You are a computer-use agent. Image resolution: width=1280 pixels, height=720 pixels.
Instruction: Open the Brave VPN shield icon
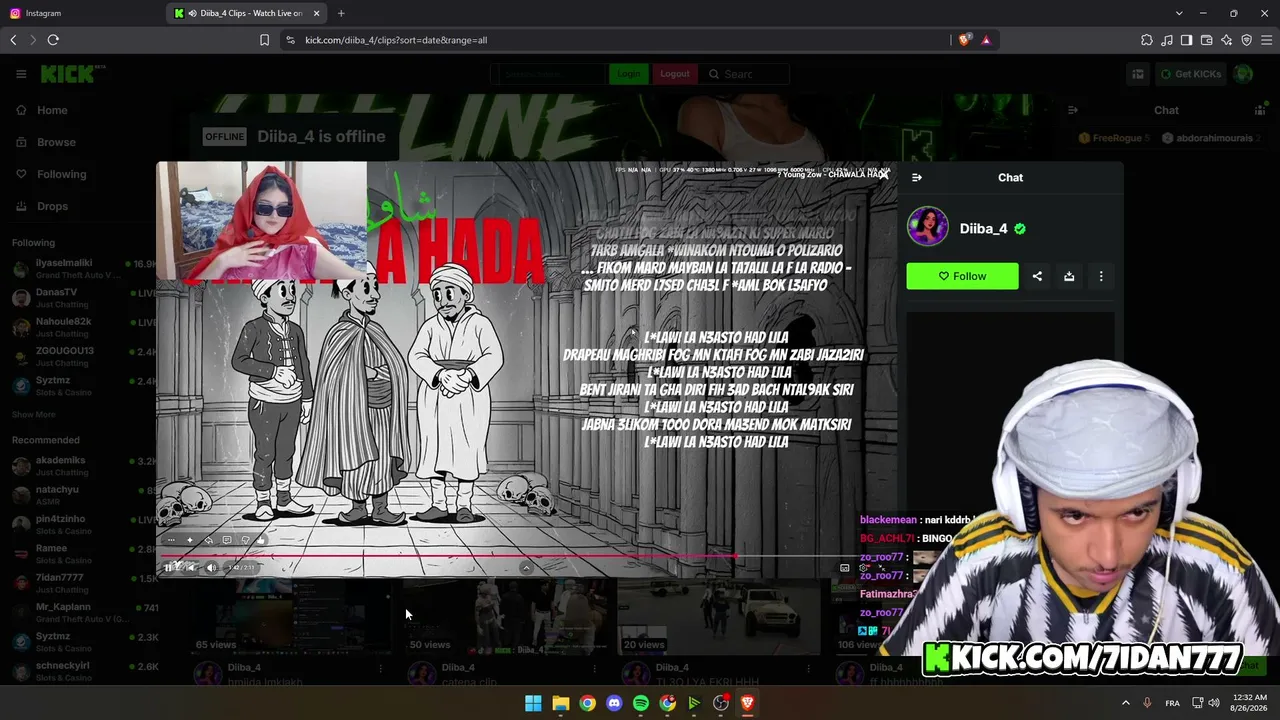[x=1246, y=40]
